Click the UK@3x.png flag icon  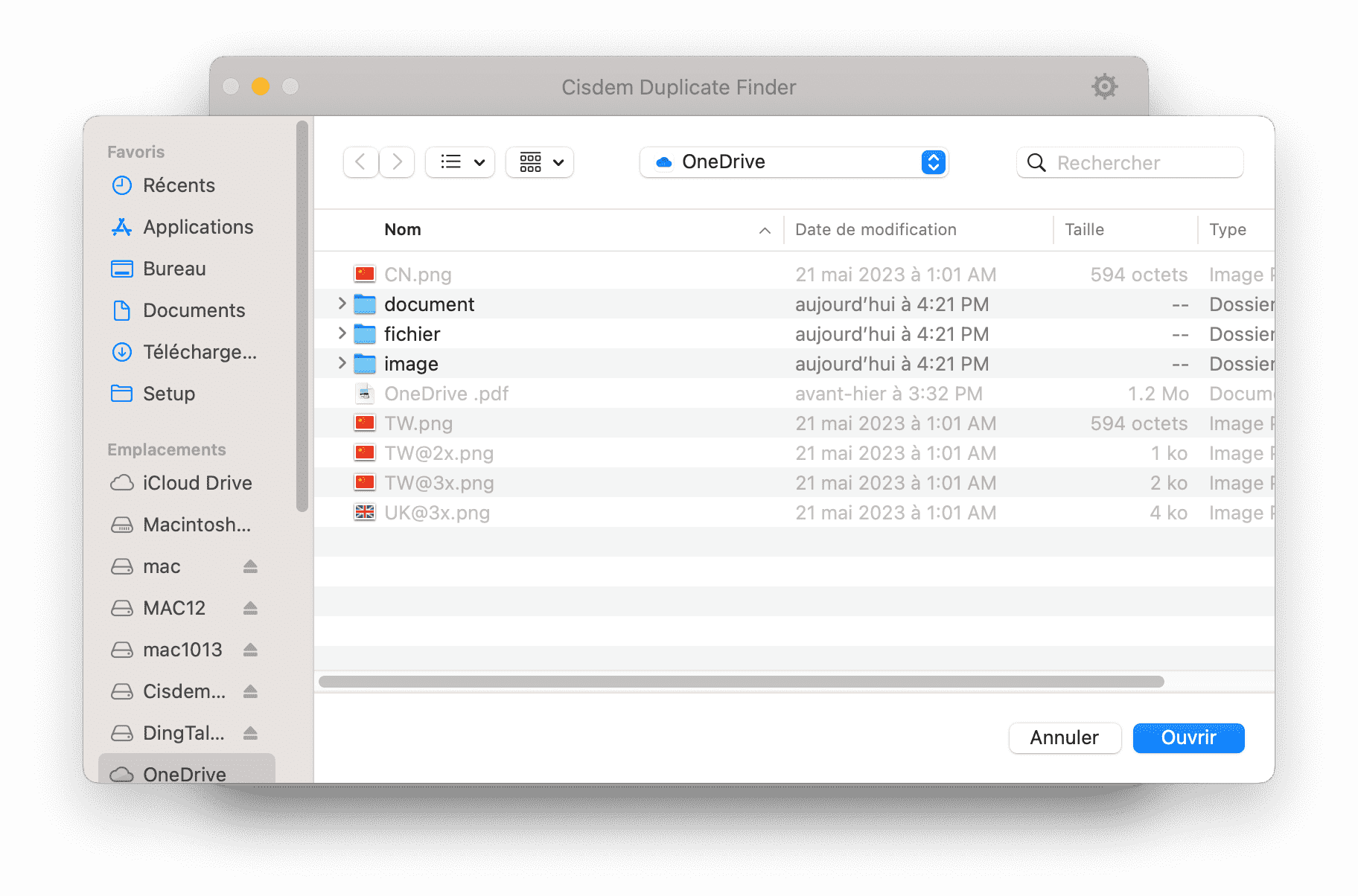tap(365, 512)
